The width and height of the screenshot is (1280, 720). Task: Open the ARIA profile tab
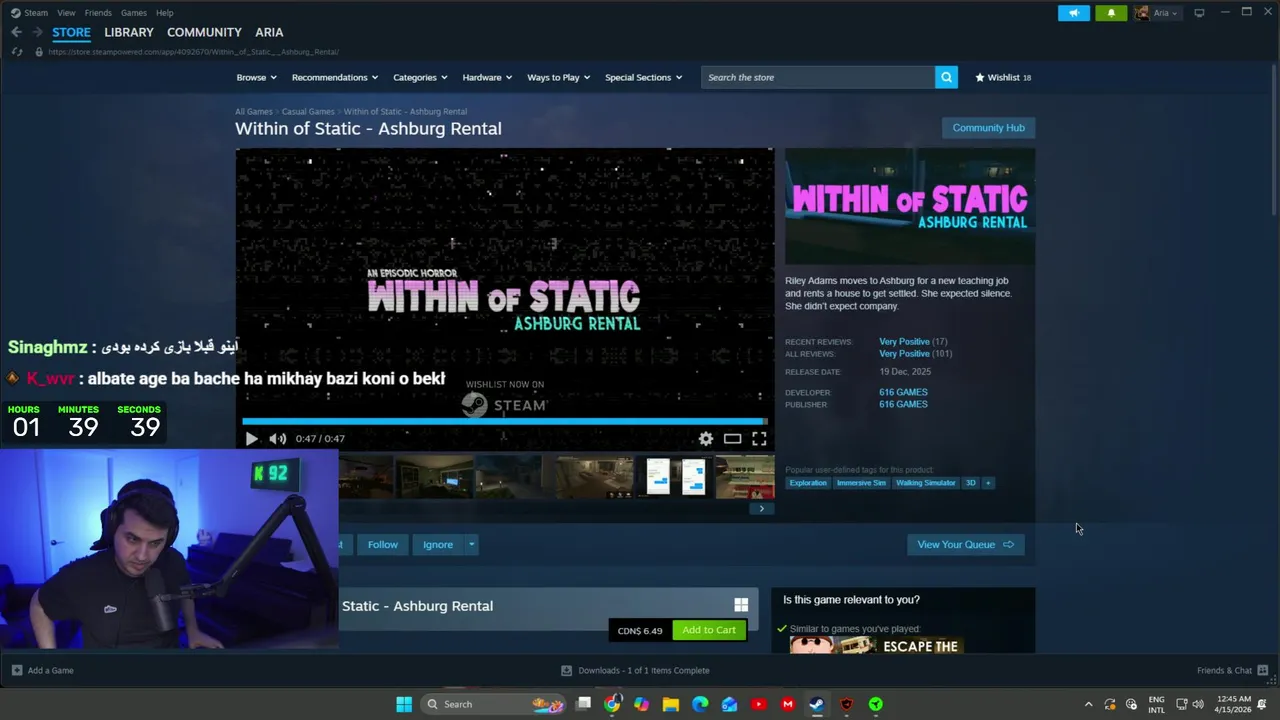269,32
